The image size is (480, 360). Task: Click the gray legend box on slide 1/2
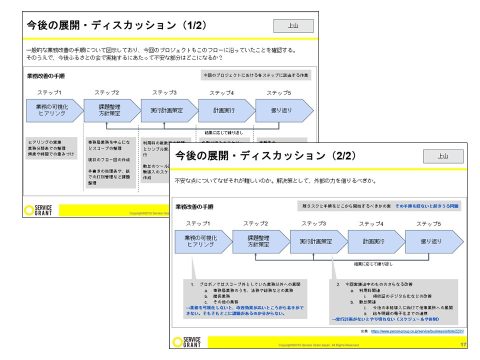[256, 75]
